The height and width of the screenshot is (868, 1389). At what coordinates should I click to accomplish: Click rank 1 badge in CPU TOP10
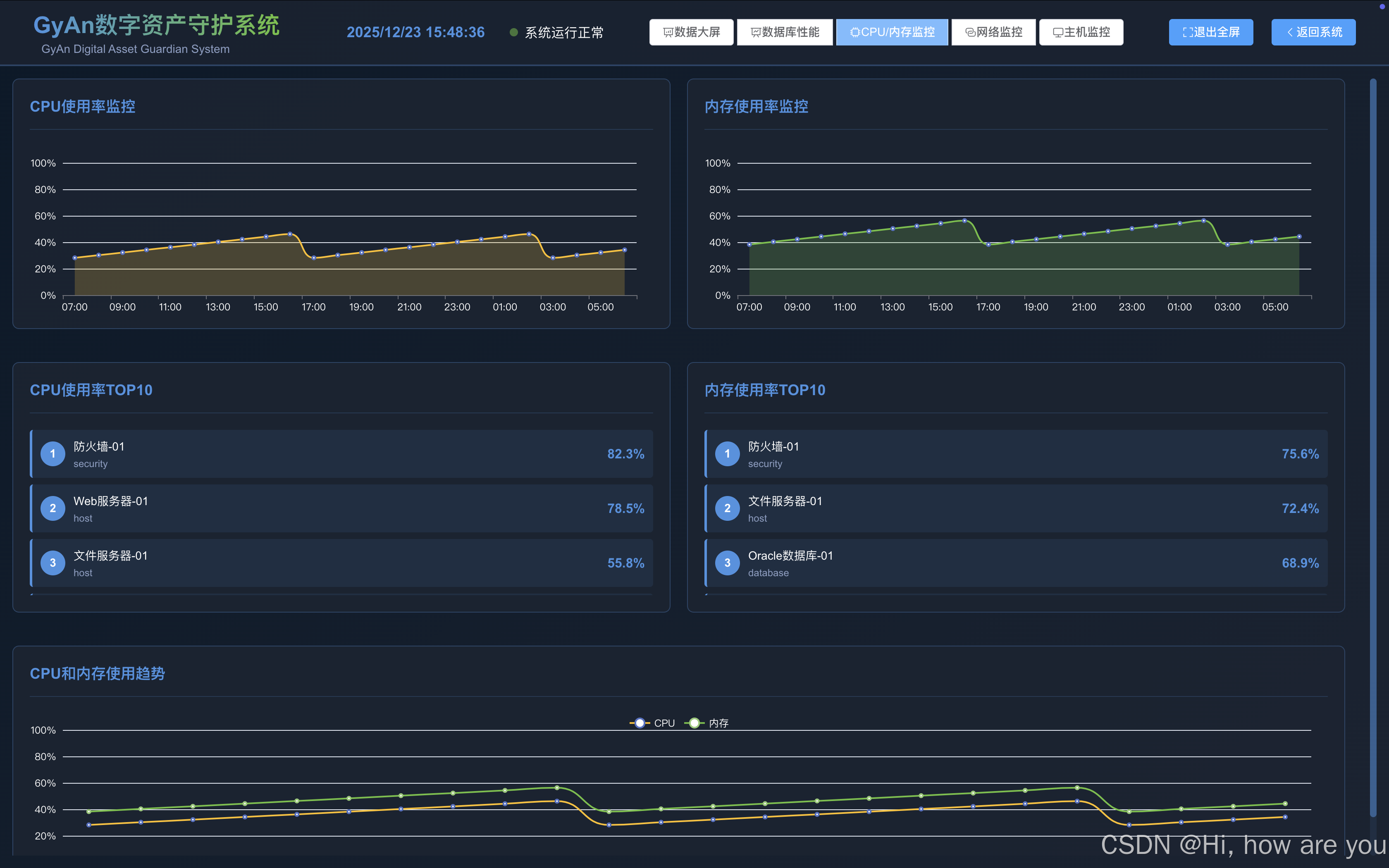[x=53, y=453]
